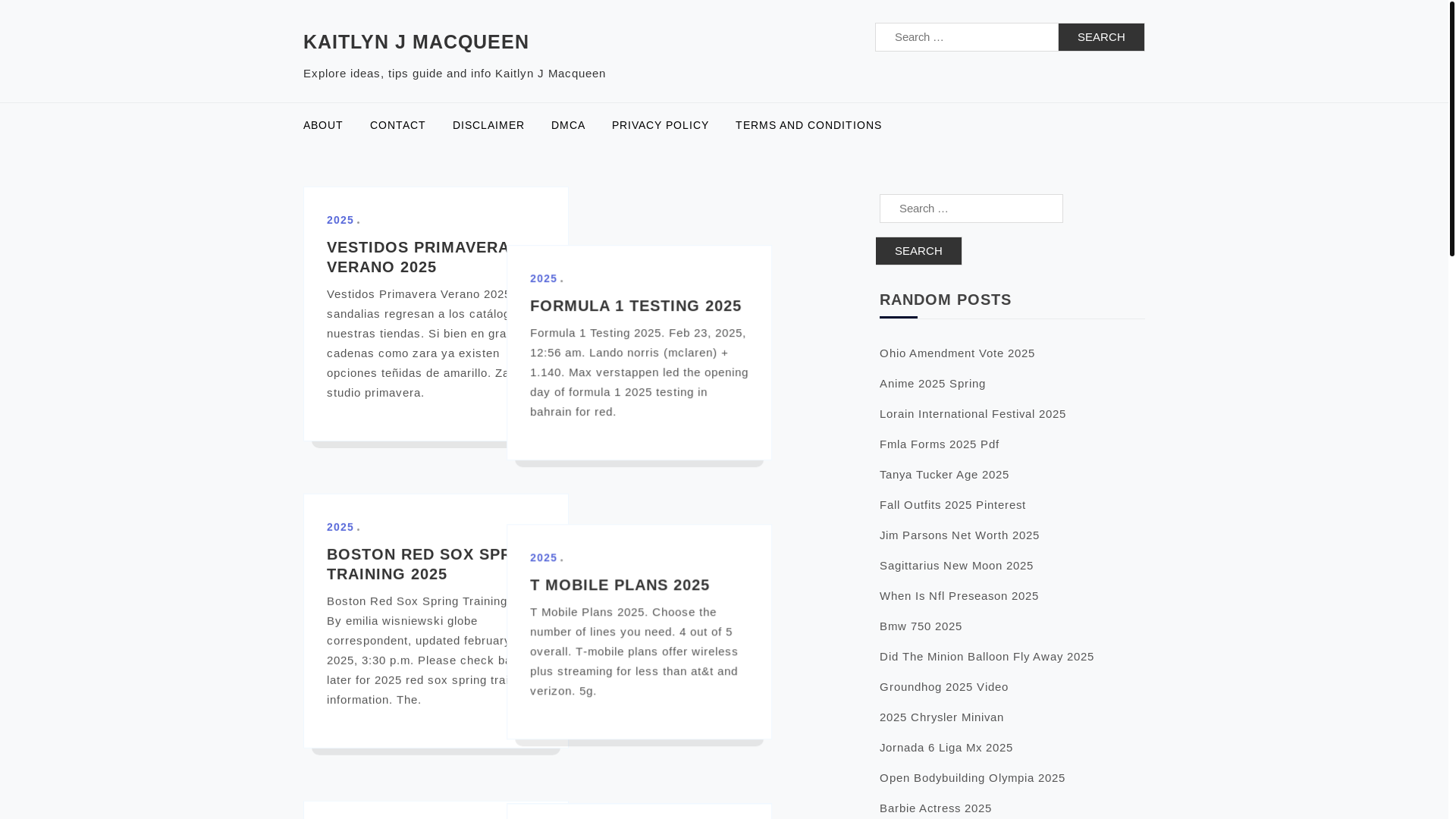Open Fmla Forms 2025 Pdf link

[x=939, y=444]
